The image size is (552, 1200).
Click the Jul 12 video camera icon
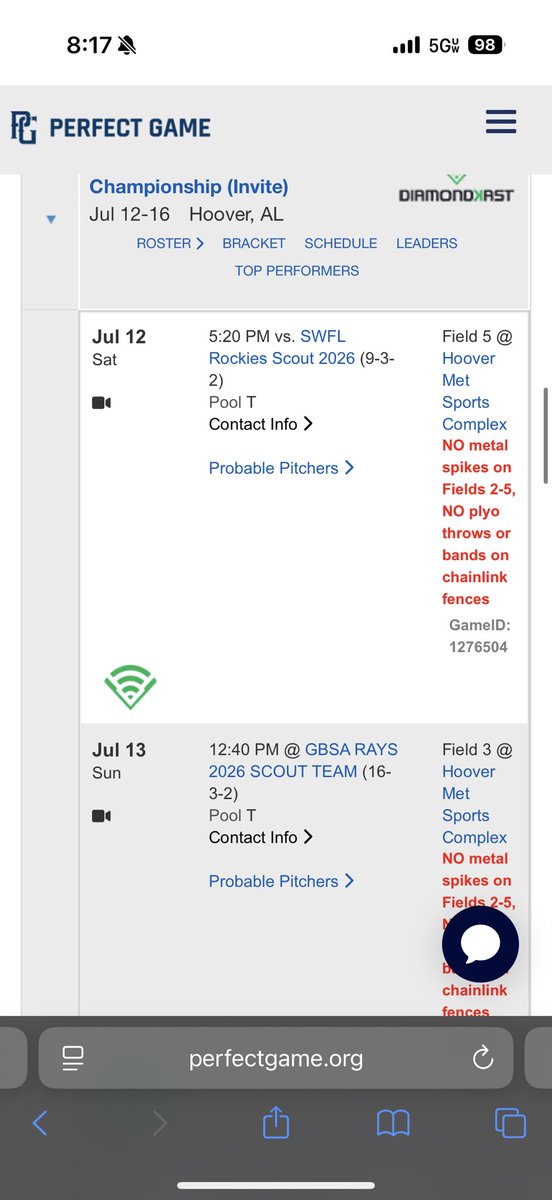click(101, 402)
